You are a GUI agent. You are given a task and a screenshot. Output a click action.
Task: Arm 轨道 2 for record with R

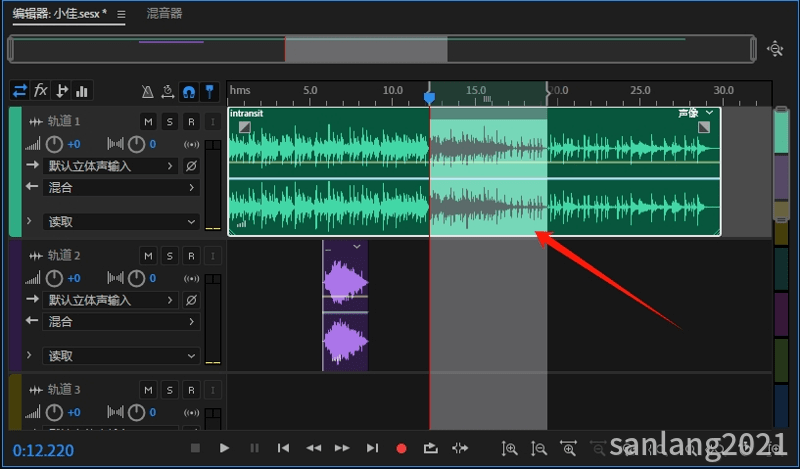pos(191,256)
